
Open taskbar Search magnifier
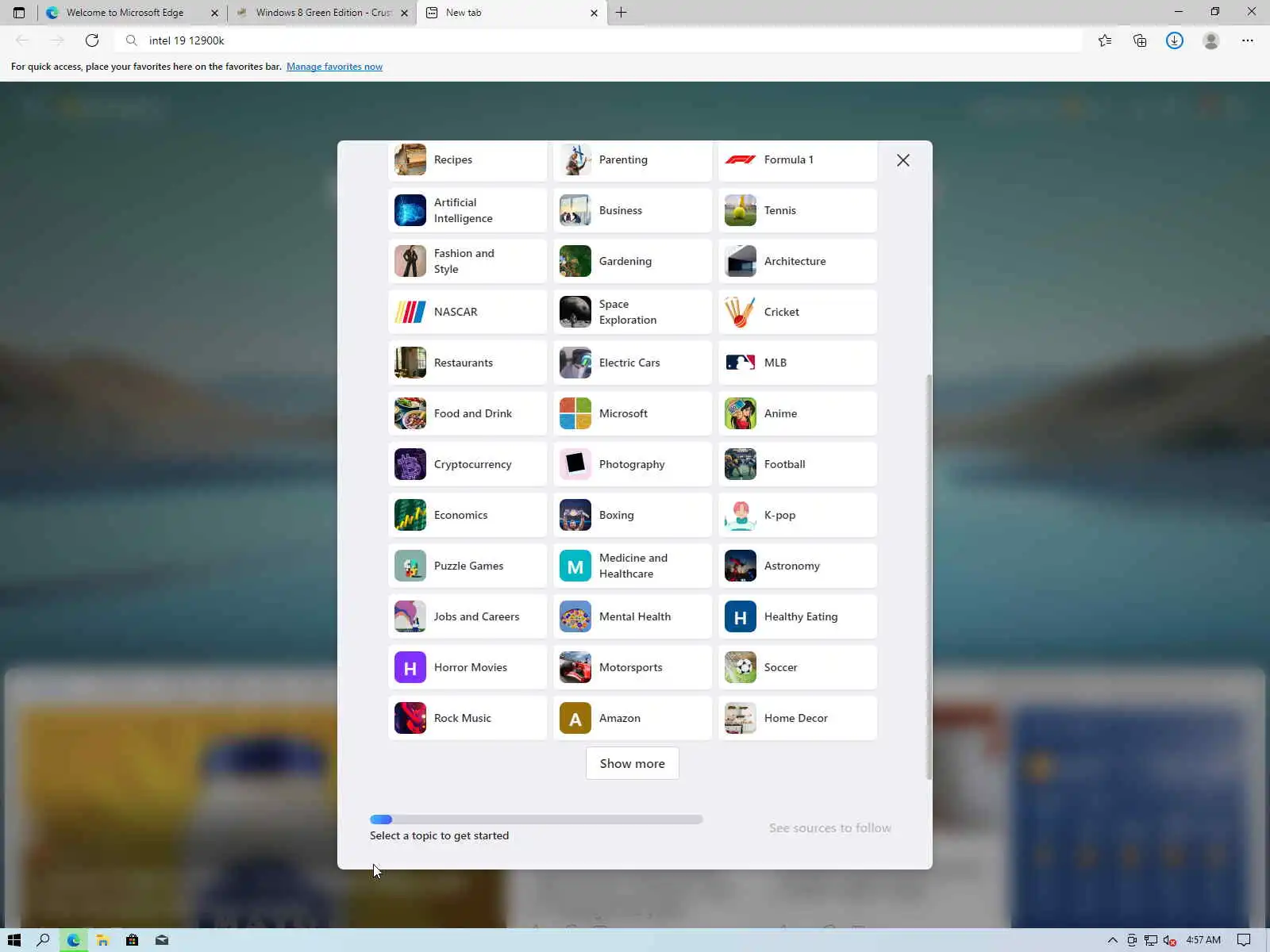pos(44,940)
